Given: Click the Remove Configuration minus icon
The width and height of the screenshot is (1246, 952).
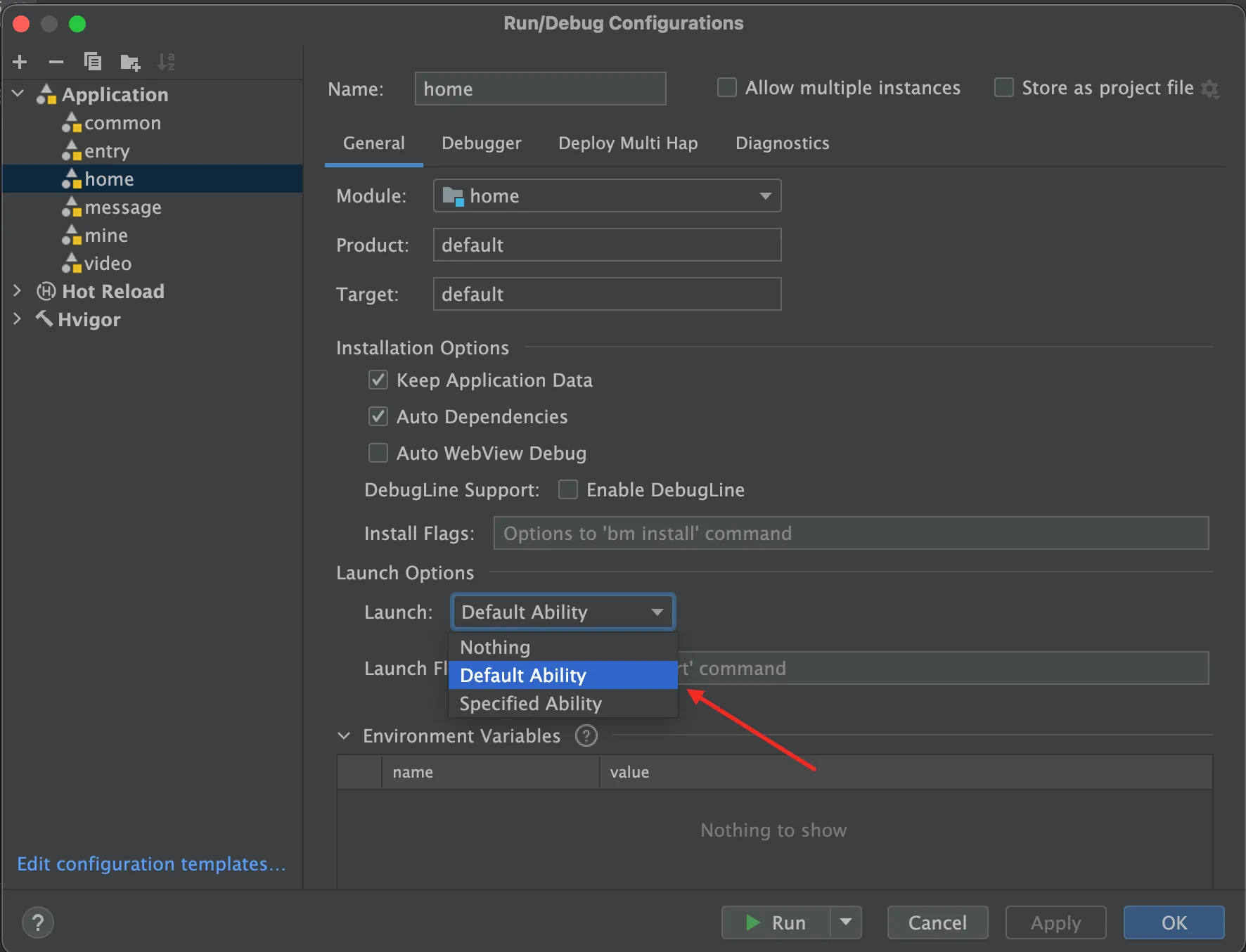Looking at the screenshot, I should click(x=56, y=62).
